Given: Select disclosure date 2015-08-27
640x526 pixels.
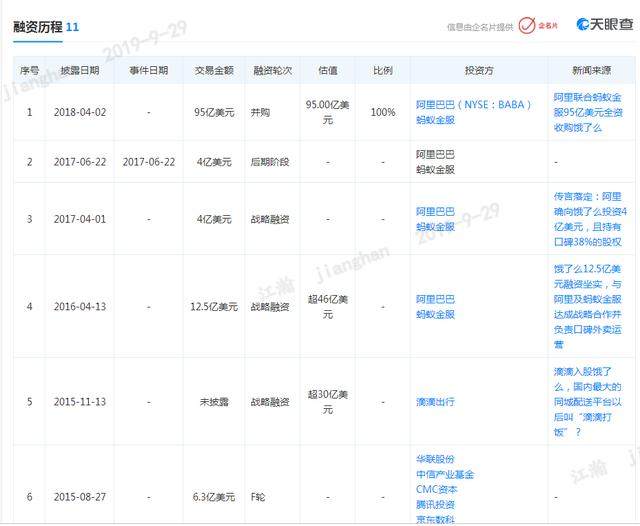Looking at the screenshot, I should [x=80, y=497].
